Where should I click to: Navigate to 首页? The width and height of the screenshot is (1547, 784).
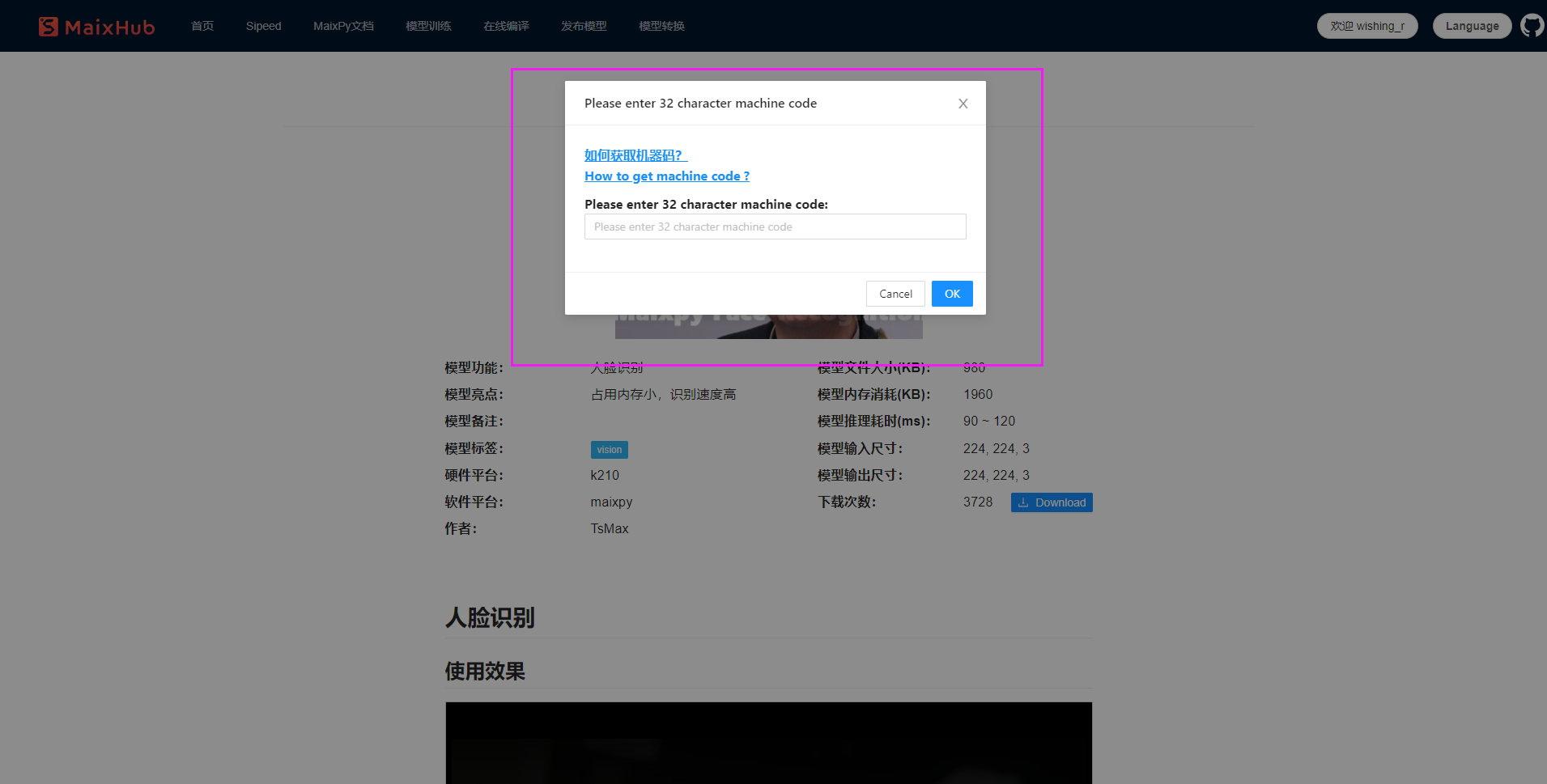click(202, 25)
